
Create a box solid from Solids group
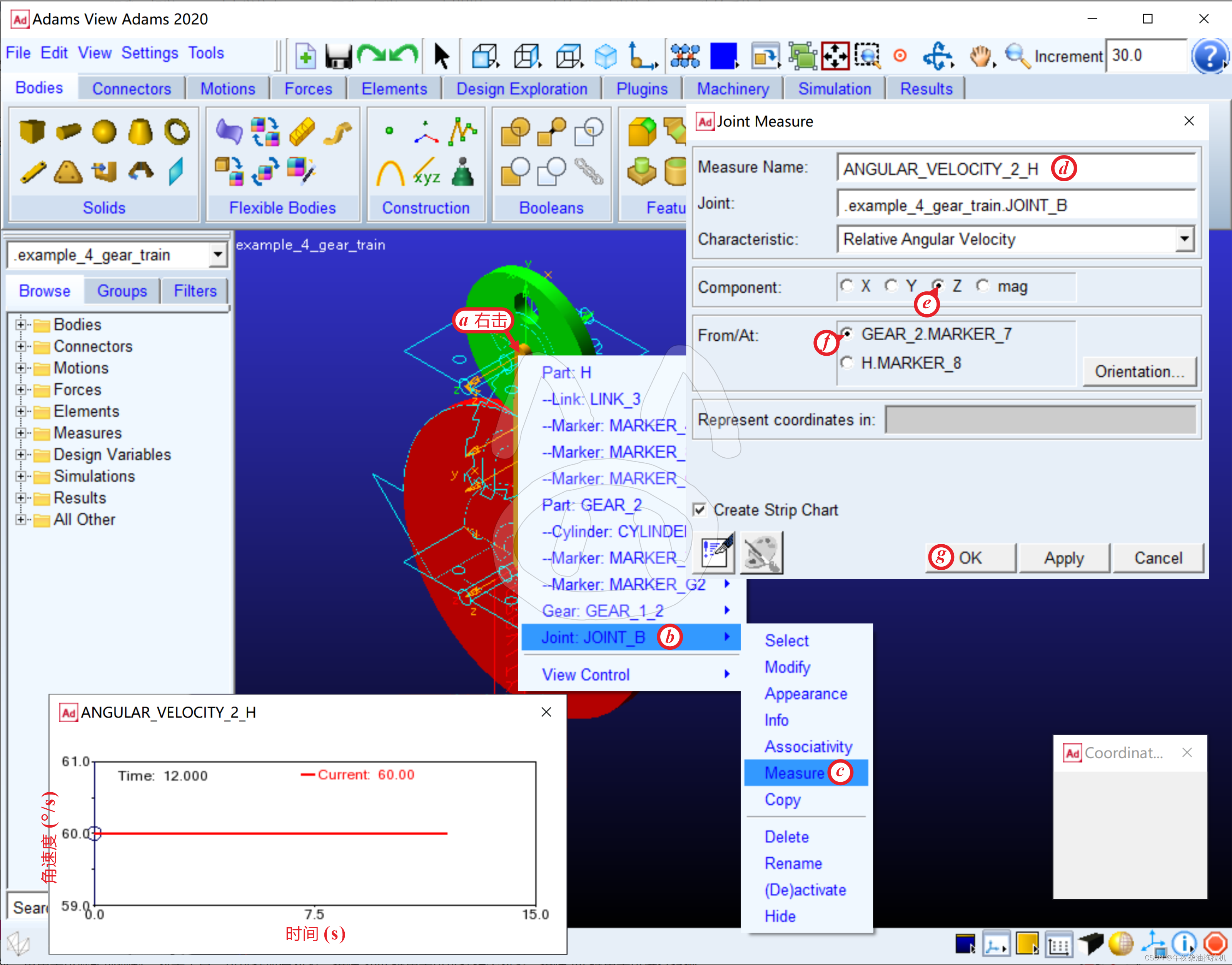32,131
